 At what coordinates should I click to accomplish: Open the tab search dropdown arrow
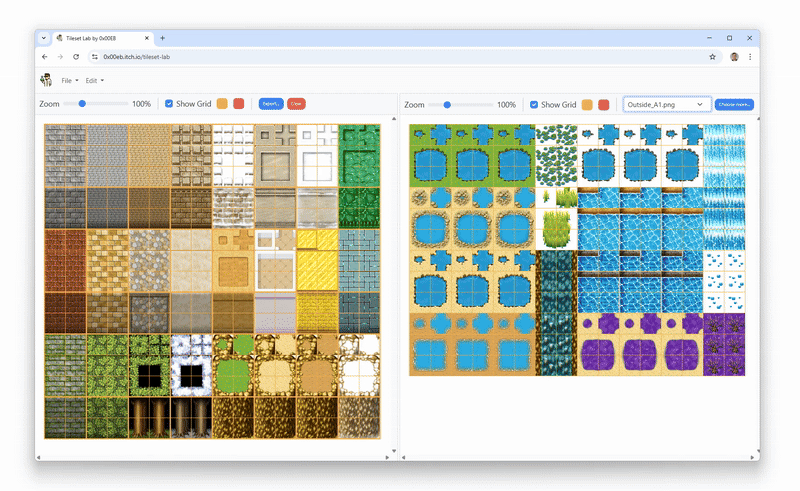click(x=44, y=38)
